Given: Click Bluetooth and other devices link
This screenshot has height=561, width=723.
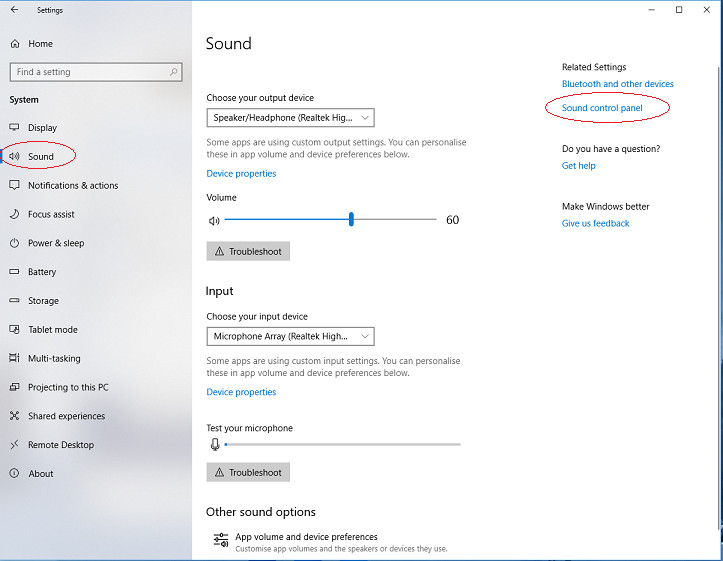Looking at the screenshot, I should [617, 84].
